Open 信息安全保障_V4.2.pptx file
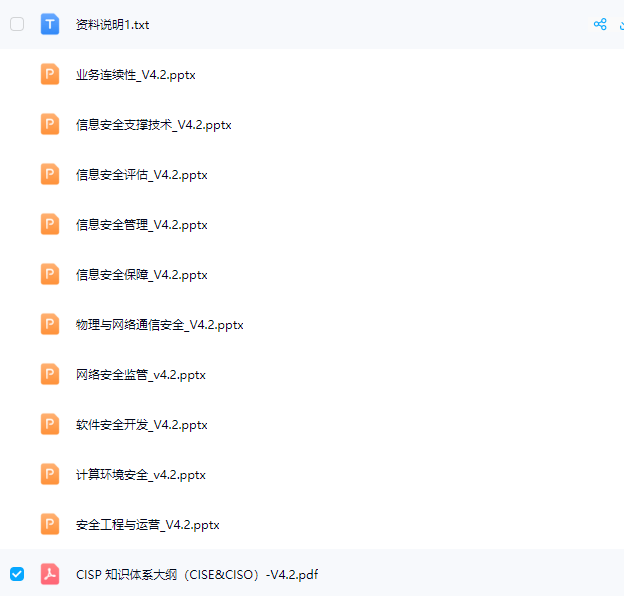Screen dimensions: 624x596 142,275
